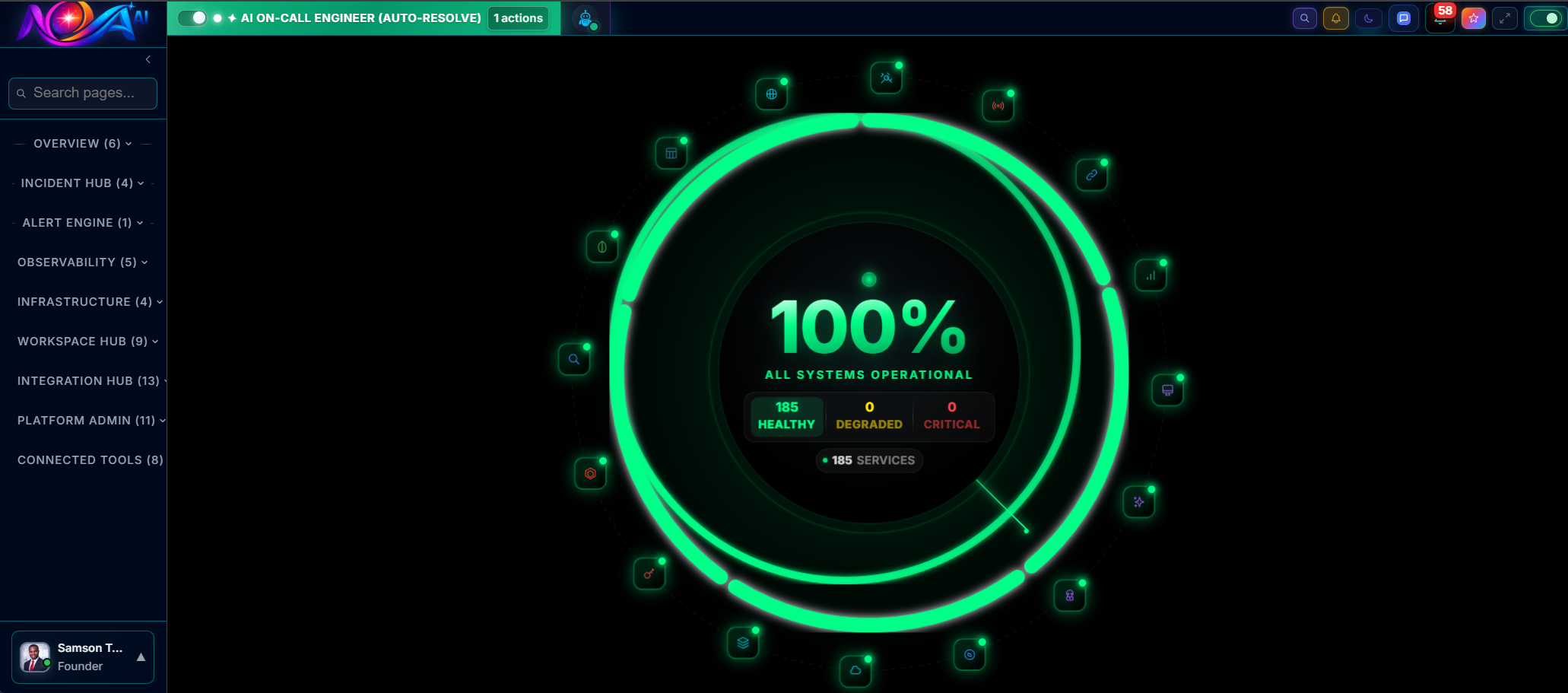Click inside the Search pages field
This screenshot has height=693, width=1568.
(x=83, y=93)
